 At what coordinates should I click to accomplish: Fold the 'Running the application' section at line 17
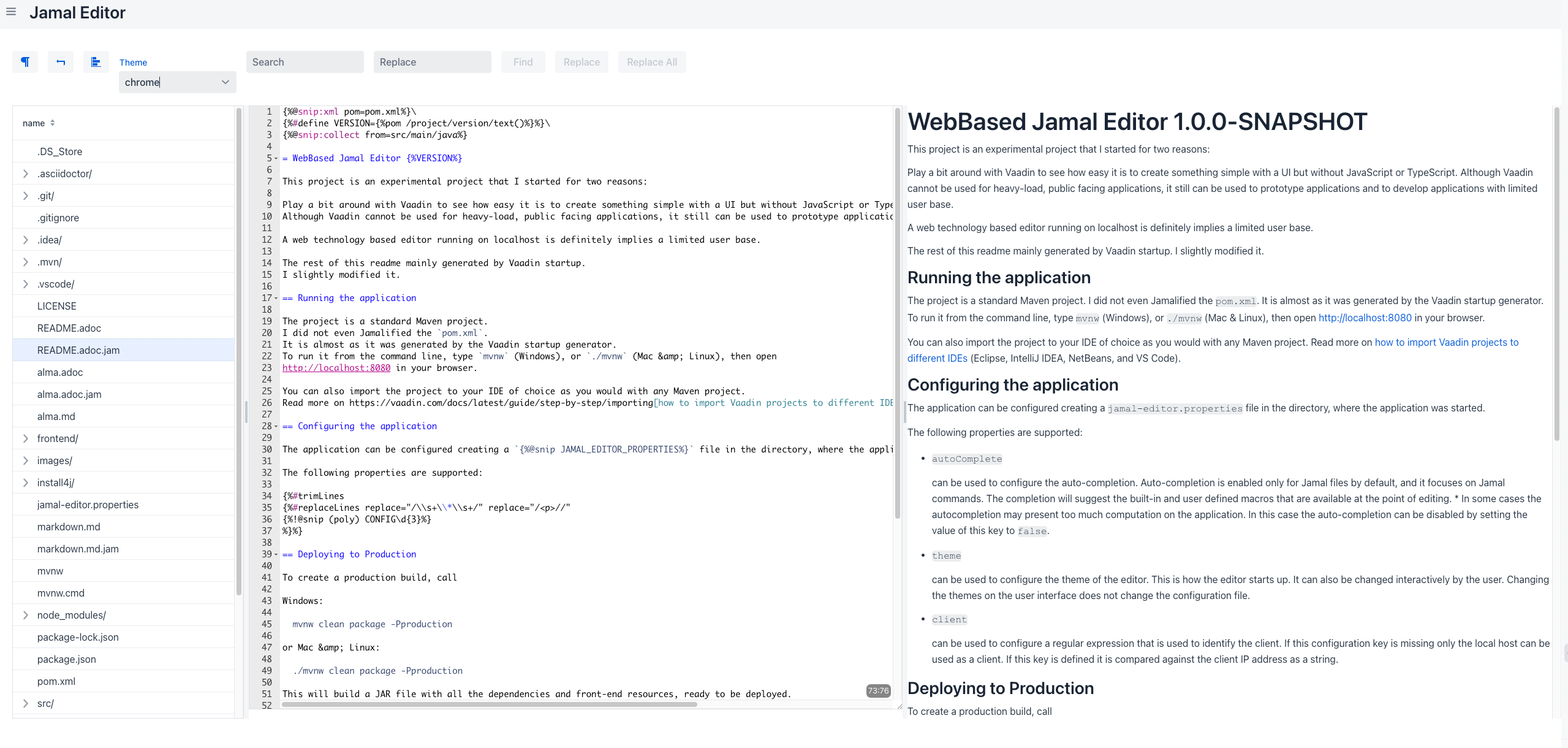click(x=276, y=299)
